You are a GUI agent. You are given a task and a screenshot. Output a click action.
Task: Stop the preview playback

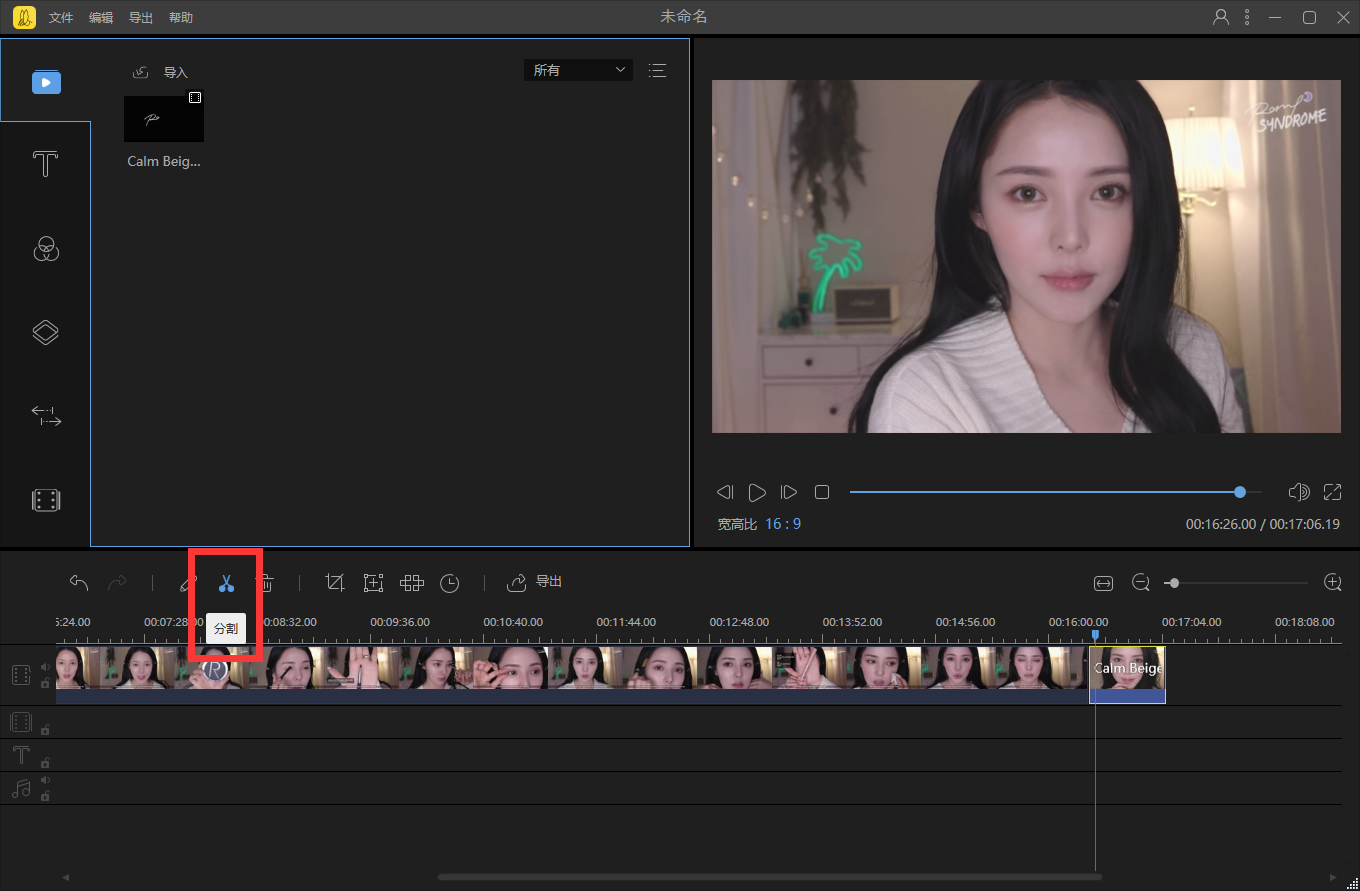[x=822, y=492]
